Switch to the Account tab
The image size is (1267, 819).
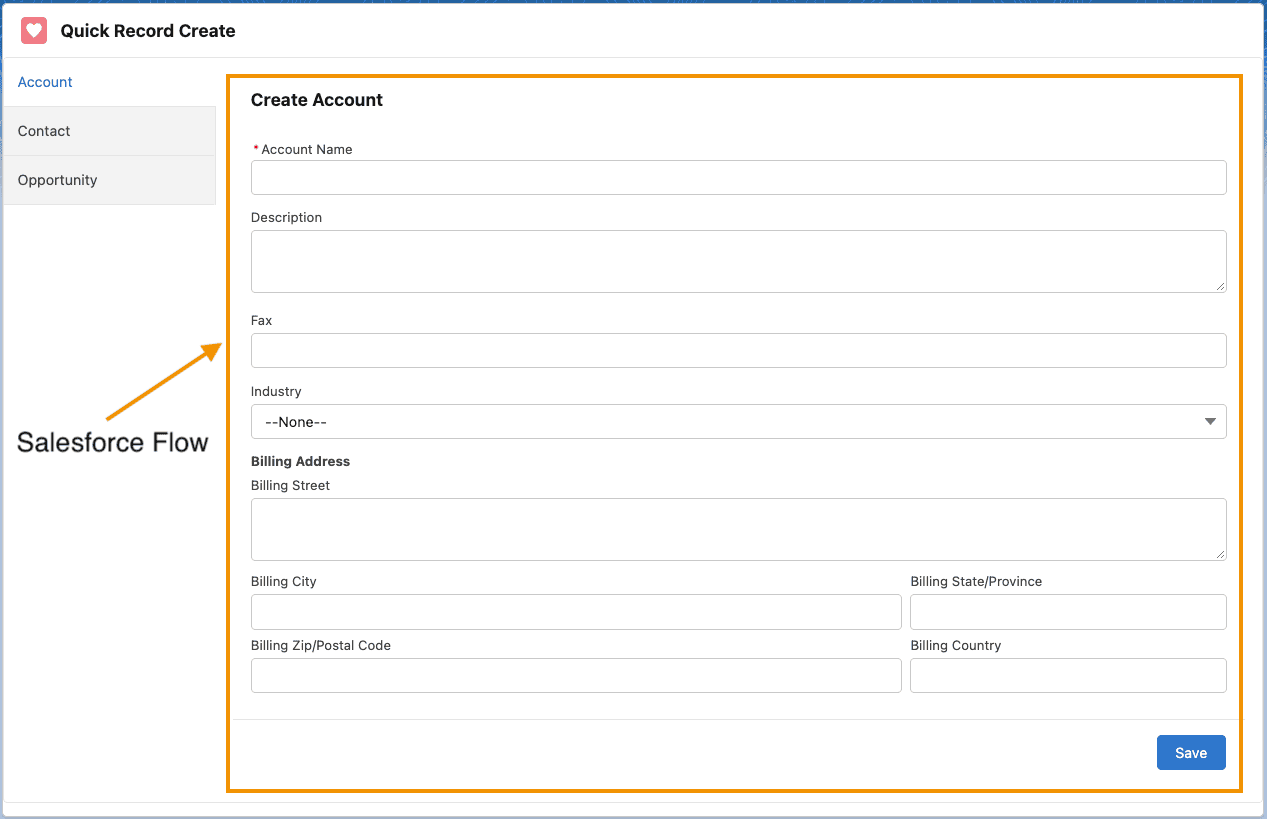point(109,82)
